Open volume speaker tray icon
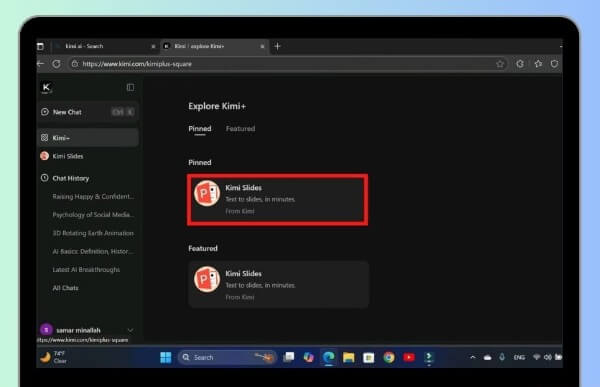This screenshot has height=387, width=600. (548, 357)
